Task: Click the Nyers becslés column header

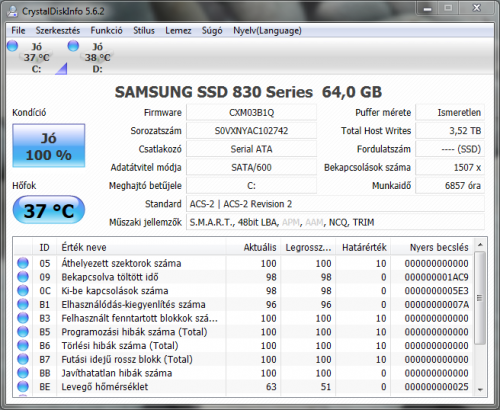Action: [x=432, y=247]
